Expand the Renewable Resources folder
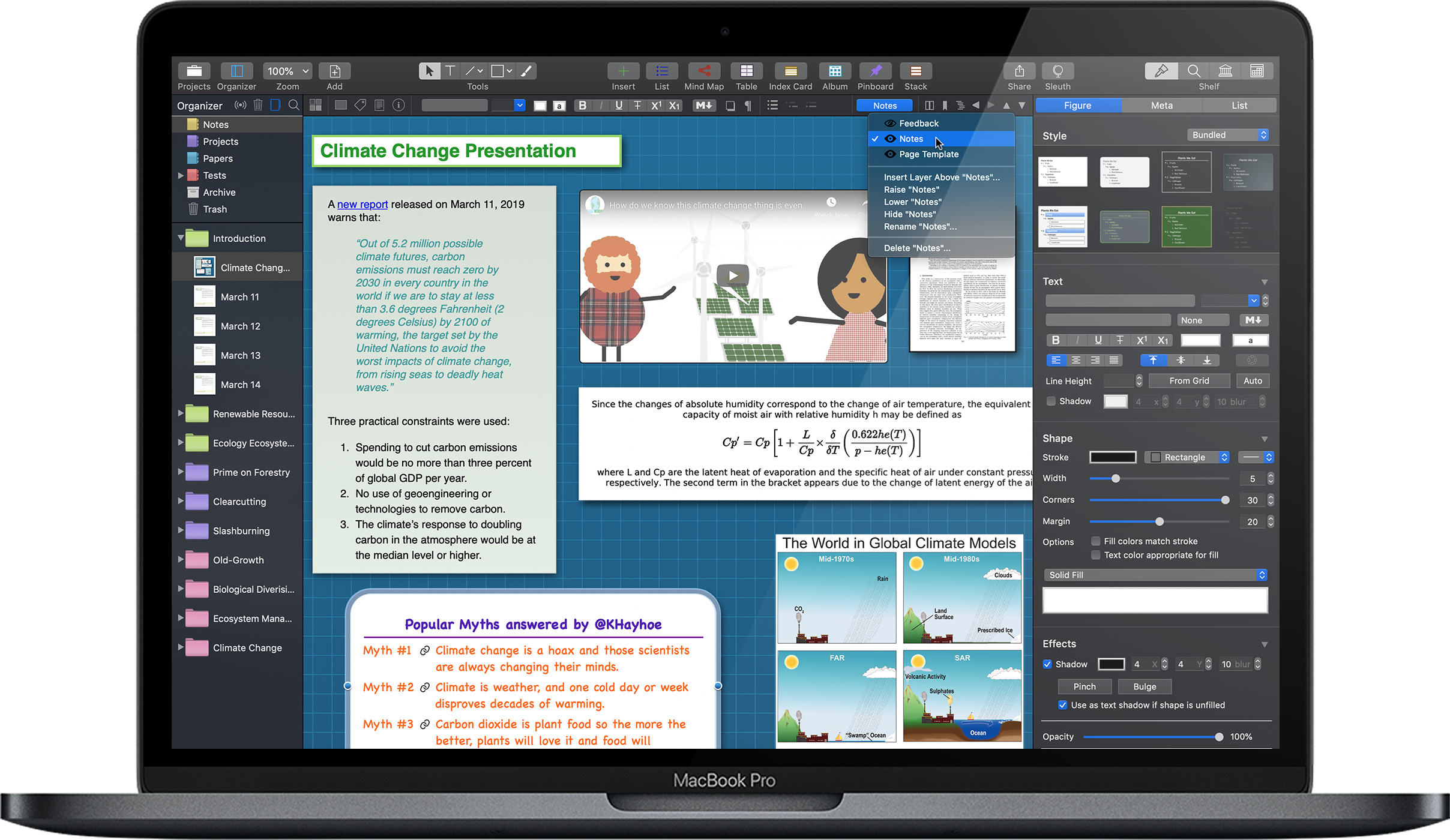Viewport: 1450px width, 840px height. tap(182, 413)
